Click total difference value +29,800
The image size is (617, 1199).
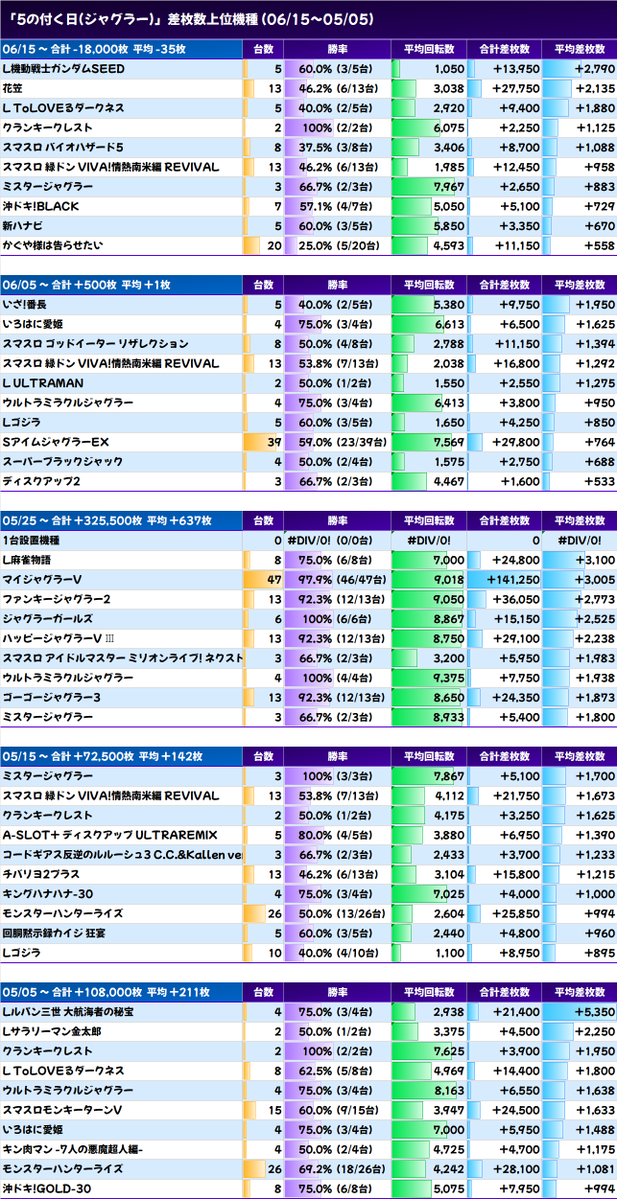pyautogui.click(x=503, y=442)
